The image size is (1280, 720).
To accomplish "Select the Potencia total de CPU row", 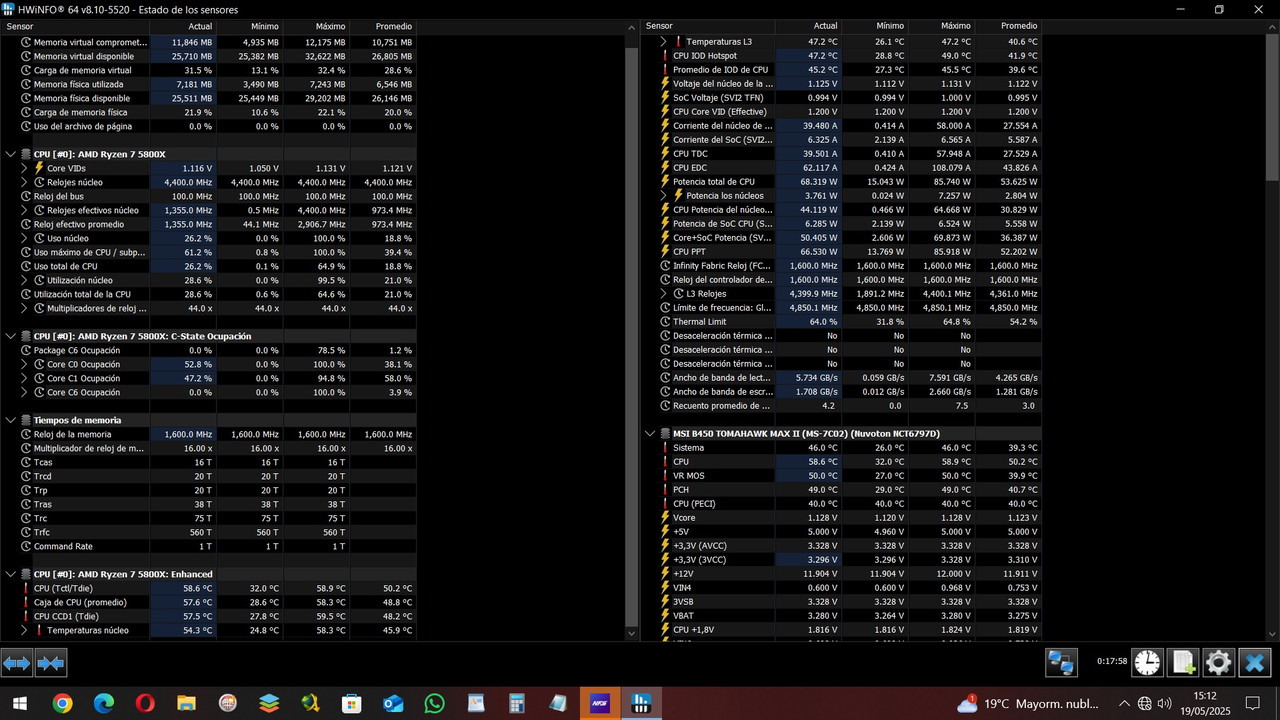I will coord(841,182).
